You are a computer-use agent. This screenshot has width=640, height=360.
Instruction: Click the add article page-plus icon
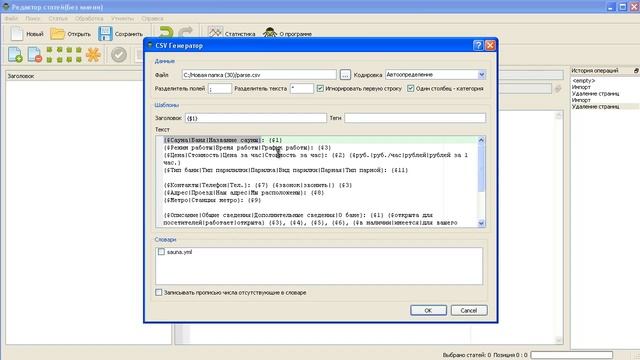coord(15,55)
